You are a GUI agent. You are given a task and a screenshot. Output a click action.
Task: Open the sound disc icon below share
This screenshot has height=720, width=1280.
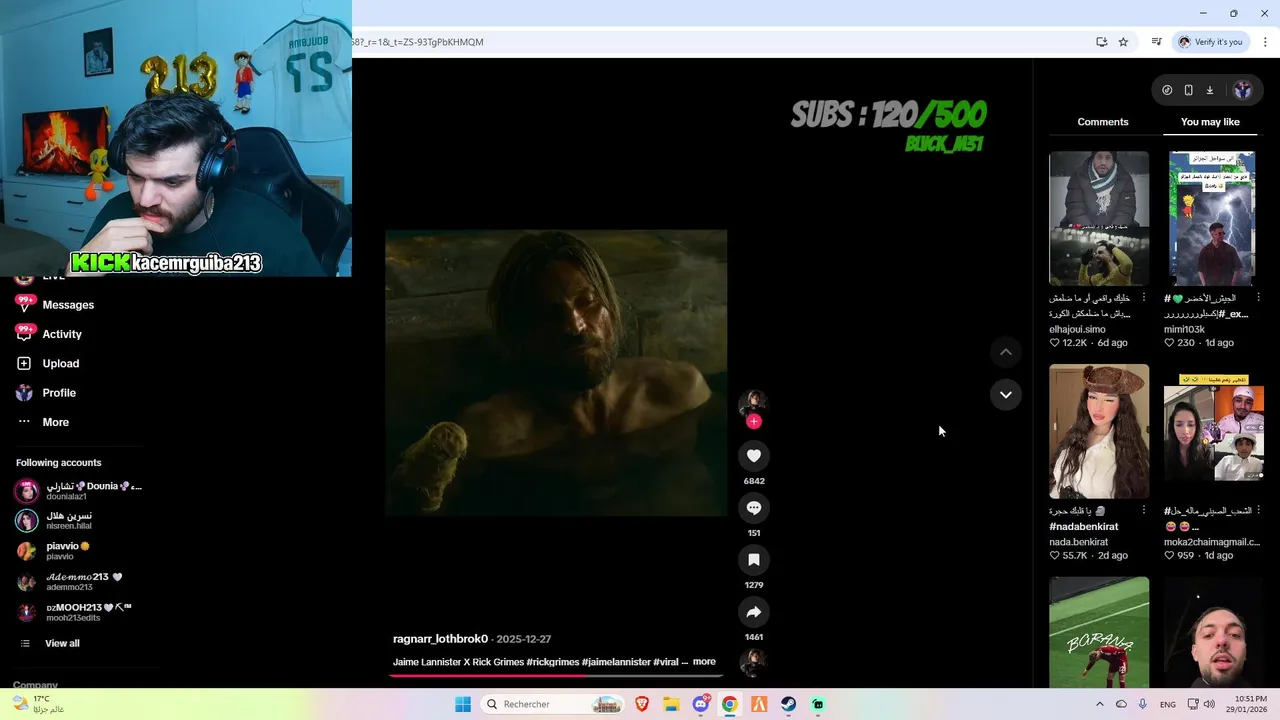(x=752, y=662)
